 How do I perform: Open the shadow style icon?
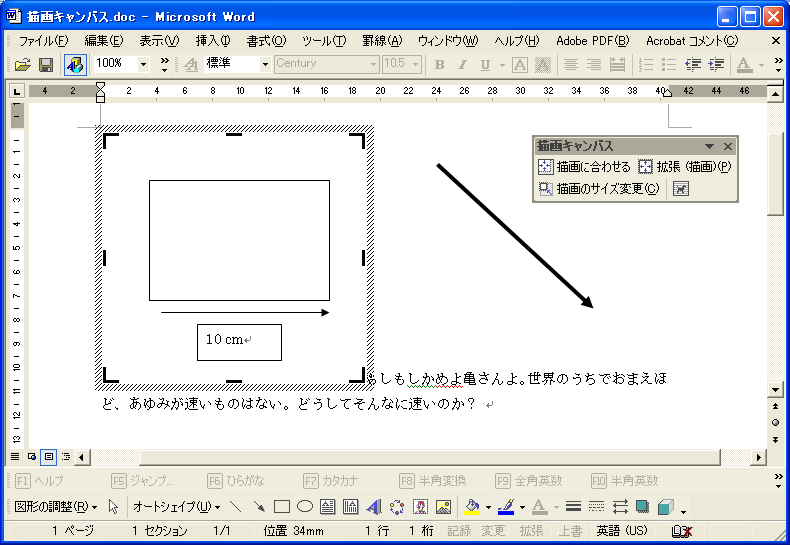642,507
